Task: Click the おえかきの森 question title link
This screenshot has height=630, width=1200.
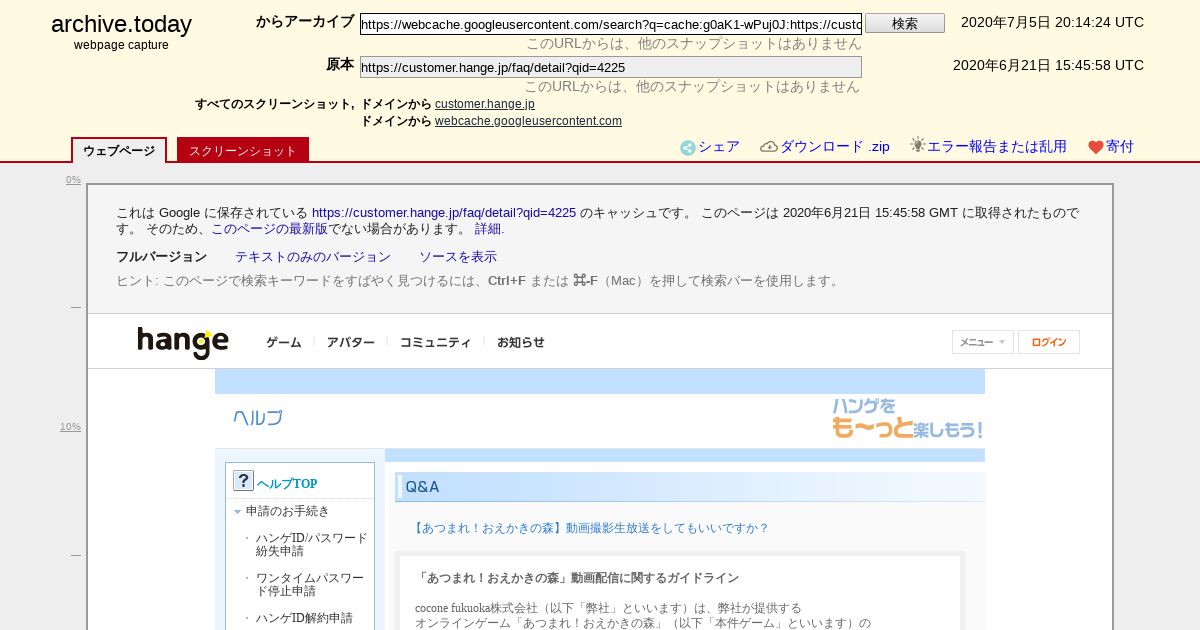Action: coord(590,528)
